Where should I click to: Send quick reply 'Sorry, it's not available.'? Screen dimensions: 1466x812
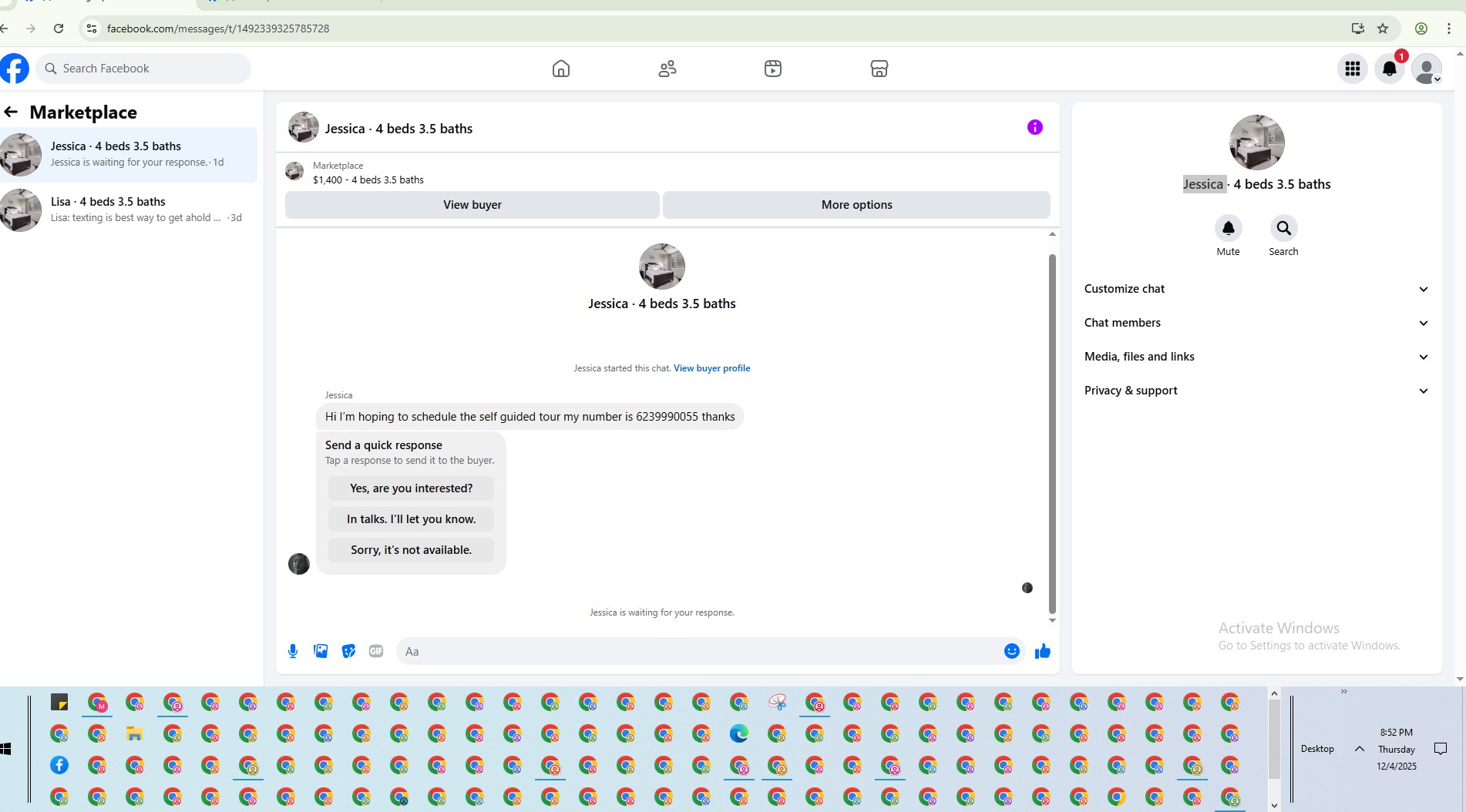pos(411,550)
